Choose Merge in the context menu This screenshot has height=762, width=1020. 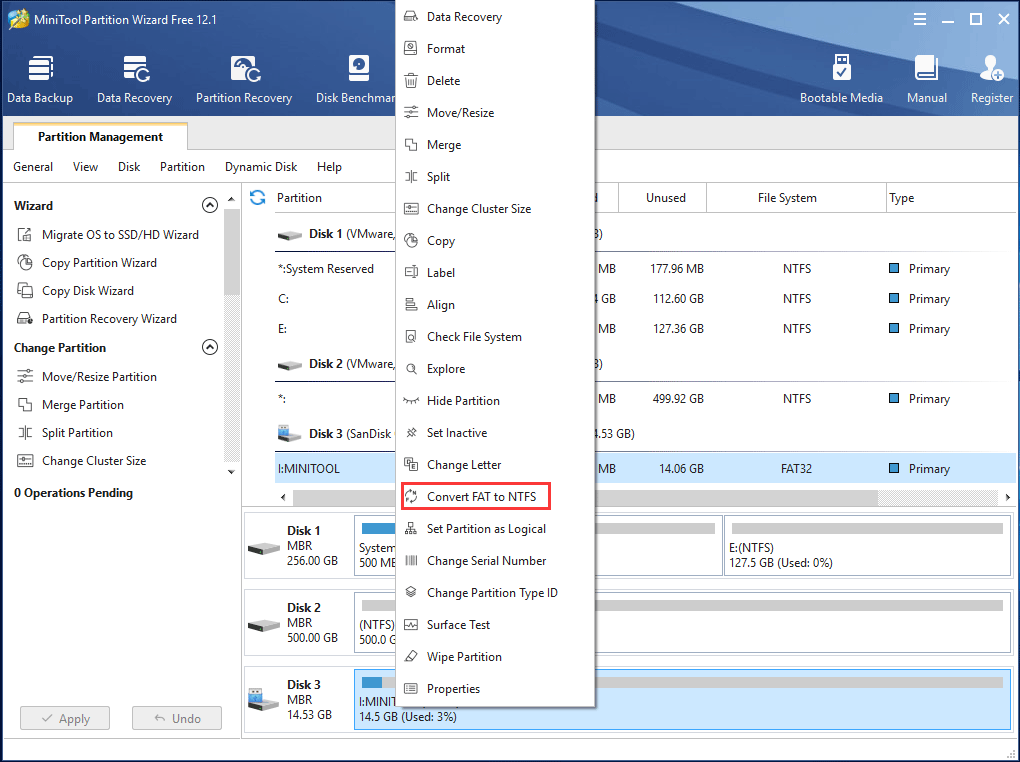(x=495, y=144)
